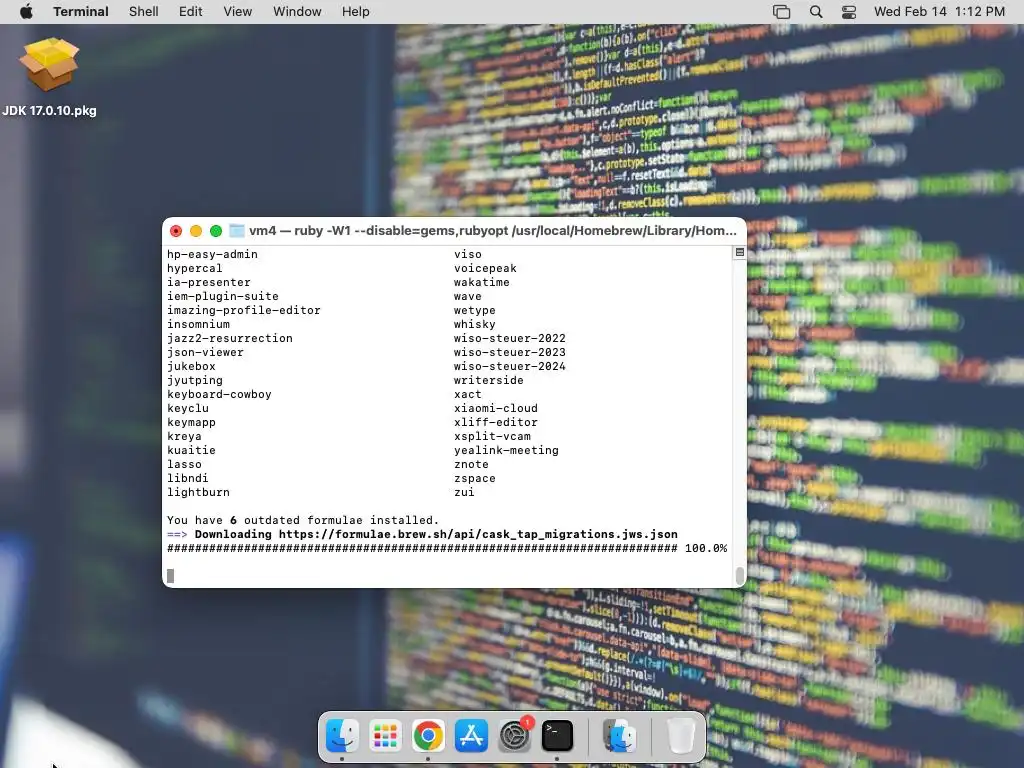Open the Help menu
This screenshot has height=768, width=1024.
coord(356,12)
